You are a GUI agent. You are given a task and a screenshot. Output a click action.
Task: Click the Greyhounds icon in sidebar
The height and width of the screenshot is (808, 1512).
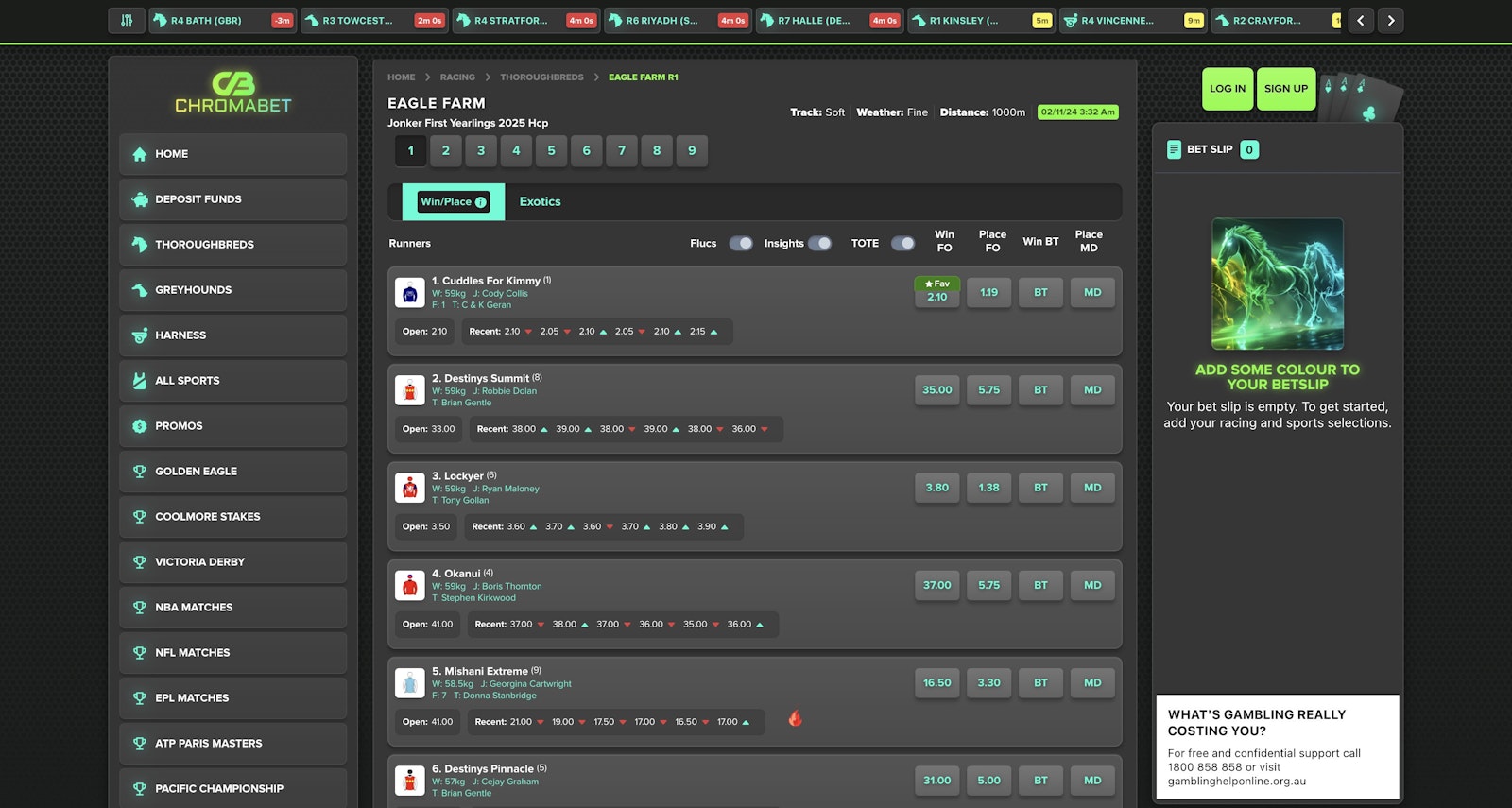pyautogui.click(x=140, y=290)
